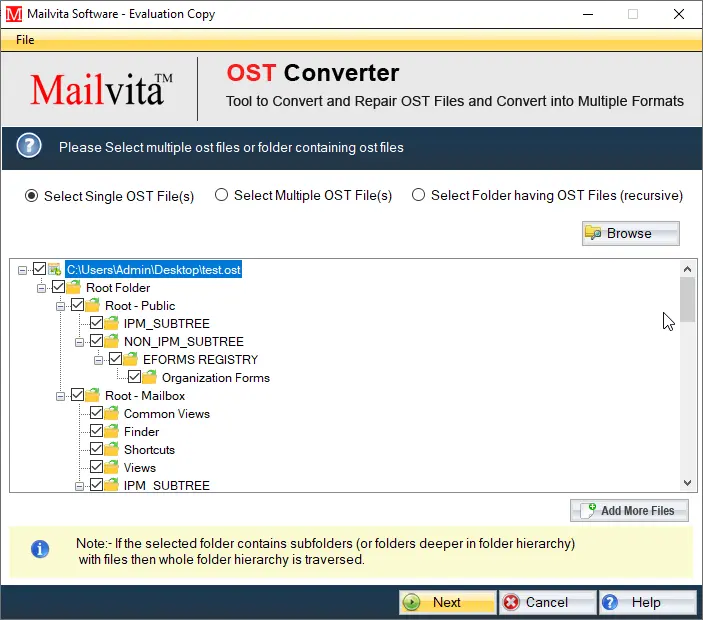Click the Add More Files button
Screen dimensions: 703x620
pos(629,510)
